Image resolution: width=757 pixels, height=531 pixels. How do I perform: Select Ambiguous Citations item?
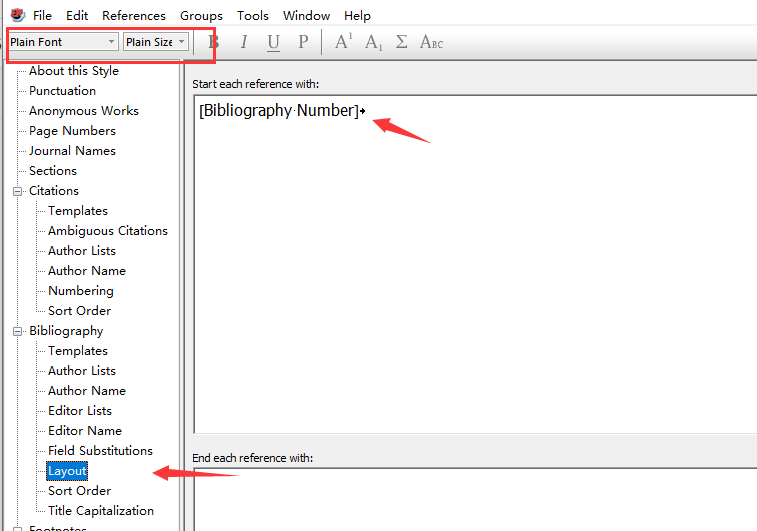coord(108,231)
